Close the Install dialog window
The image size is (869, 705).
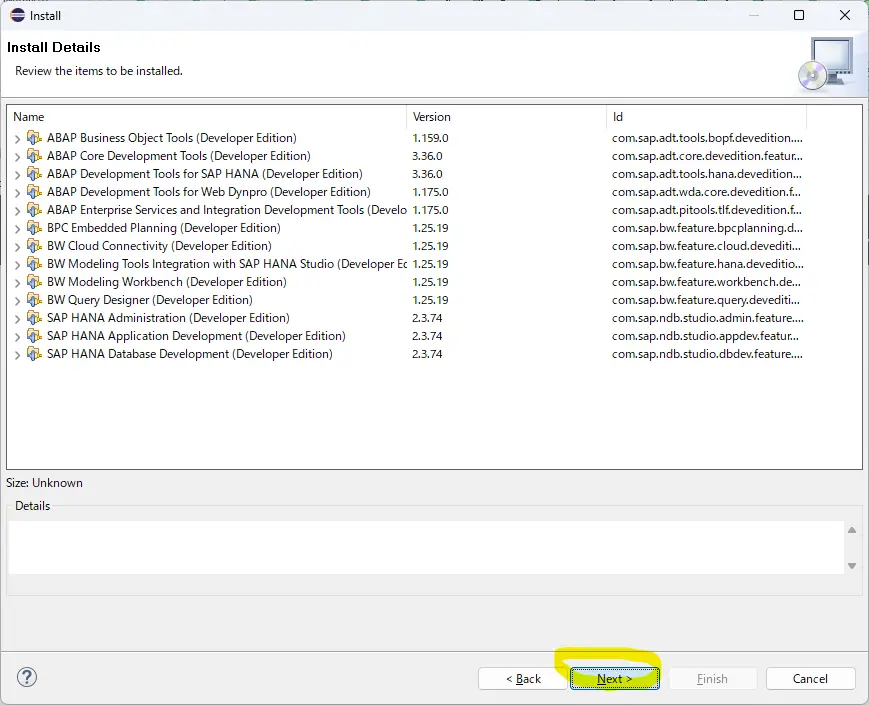click(845, 15)
